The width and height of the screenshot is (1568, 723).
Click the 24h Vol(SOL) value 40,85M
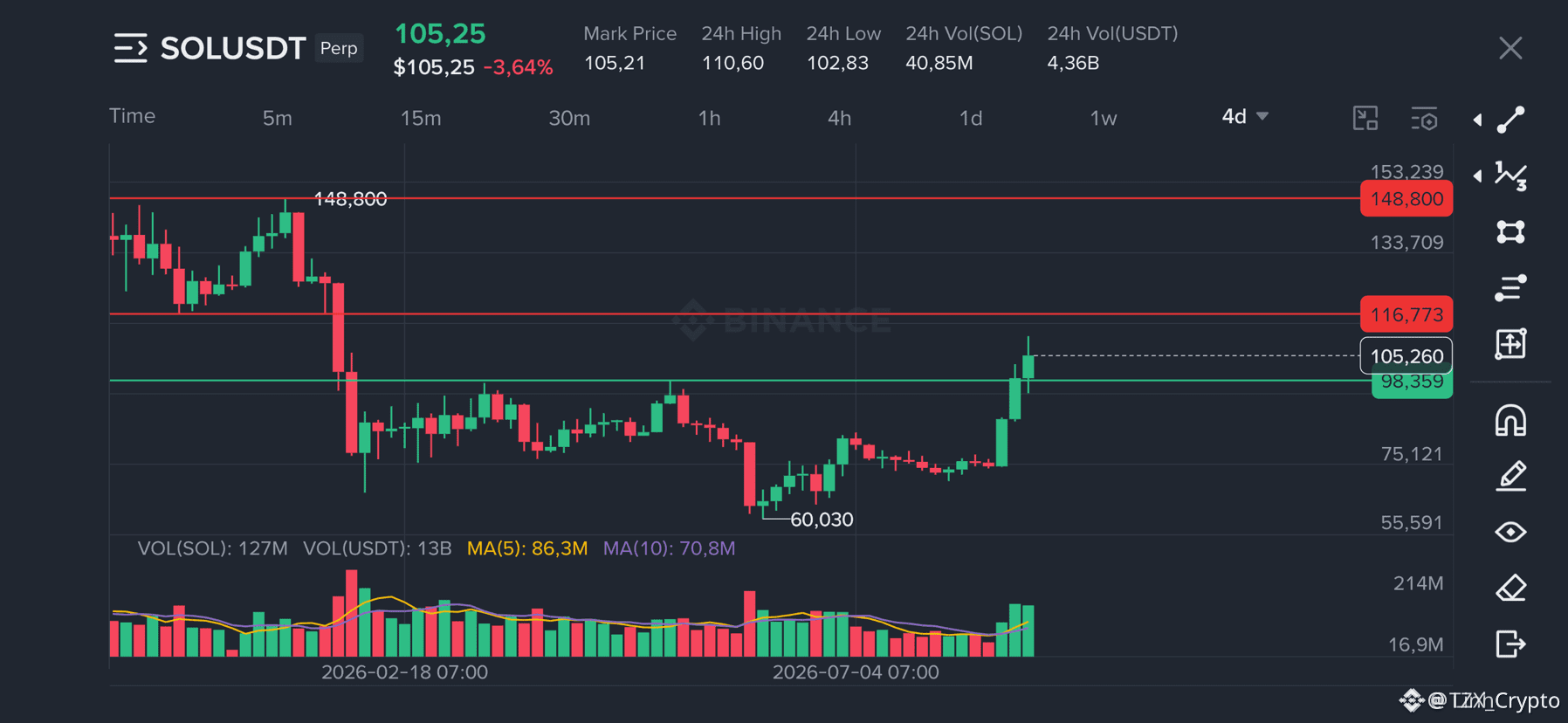[x=939, y=63]
